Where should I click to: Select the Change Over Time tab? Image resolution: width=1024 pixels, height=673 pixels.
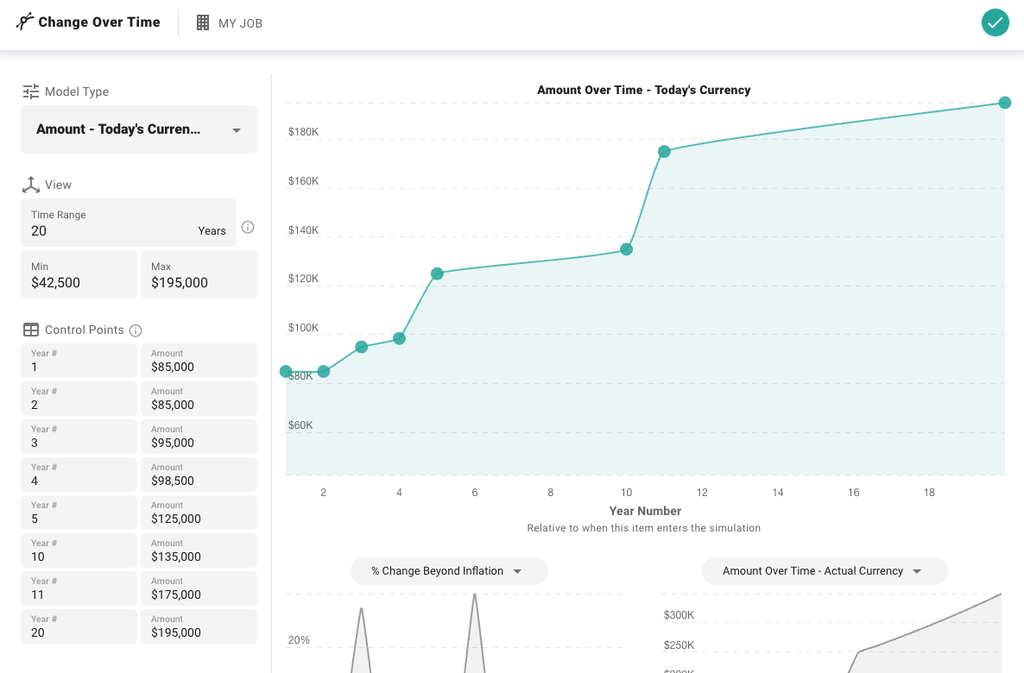coord(88,21)
